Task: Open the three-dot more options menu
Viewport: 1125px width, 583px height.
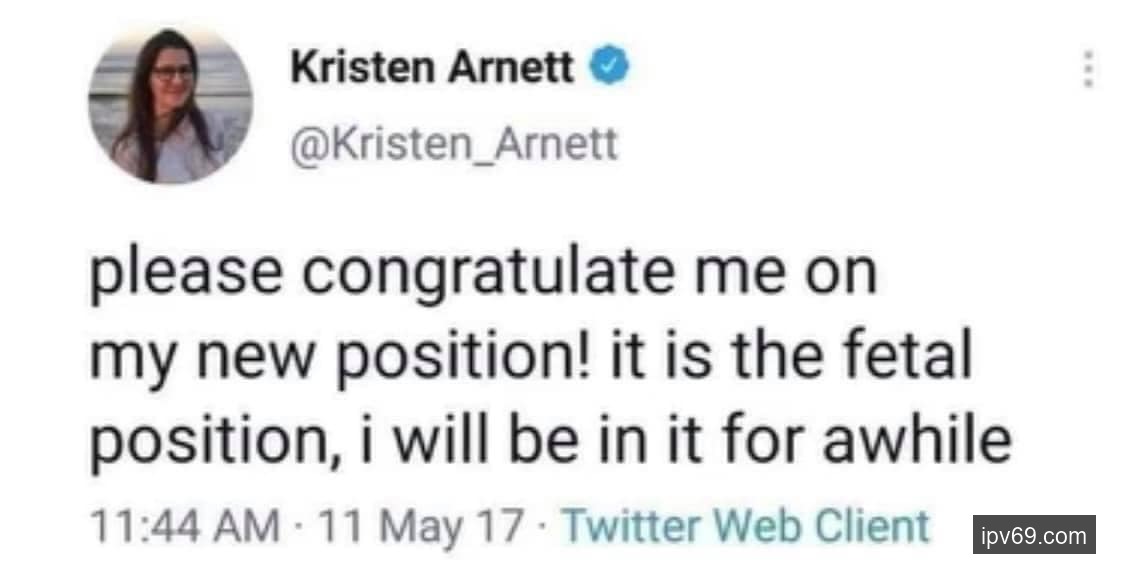Action: pos(1089,70)
